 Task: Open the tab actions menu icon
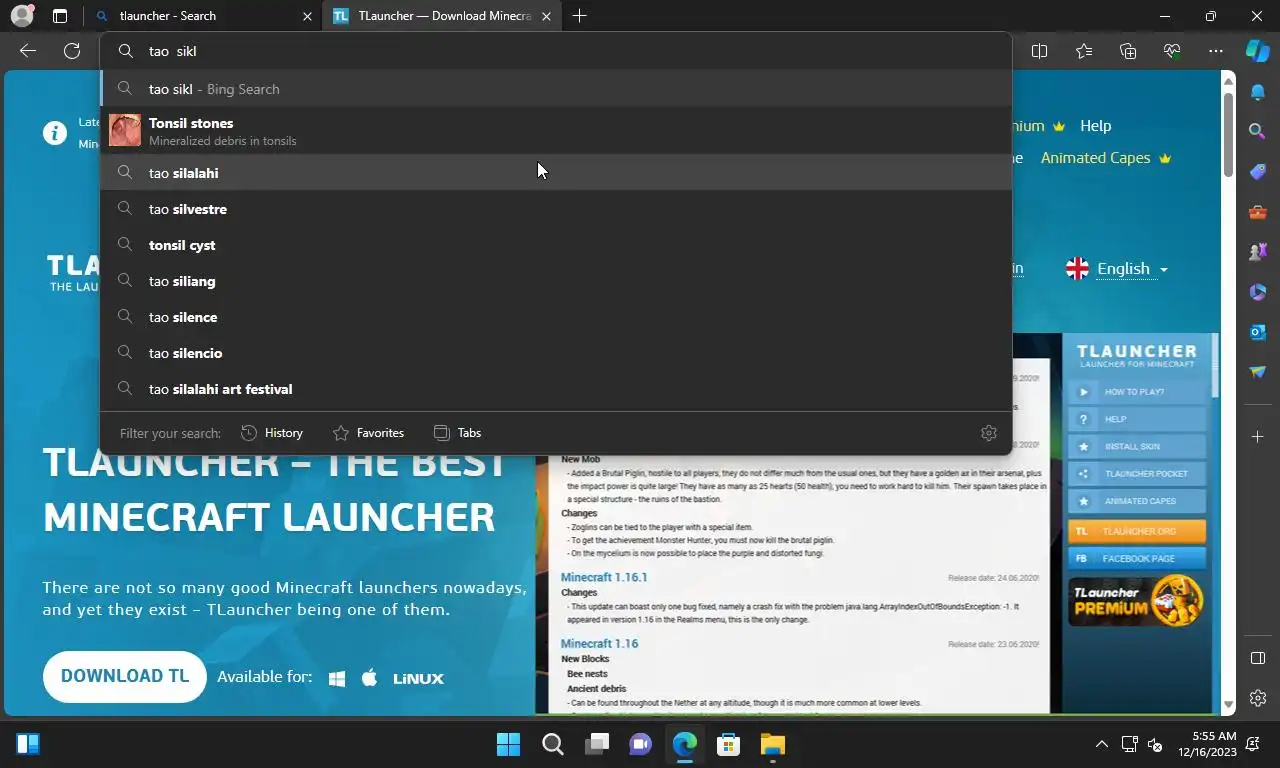tap(60, 16)
